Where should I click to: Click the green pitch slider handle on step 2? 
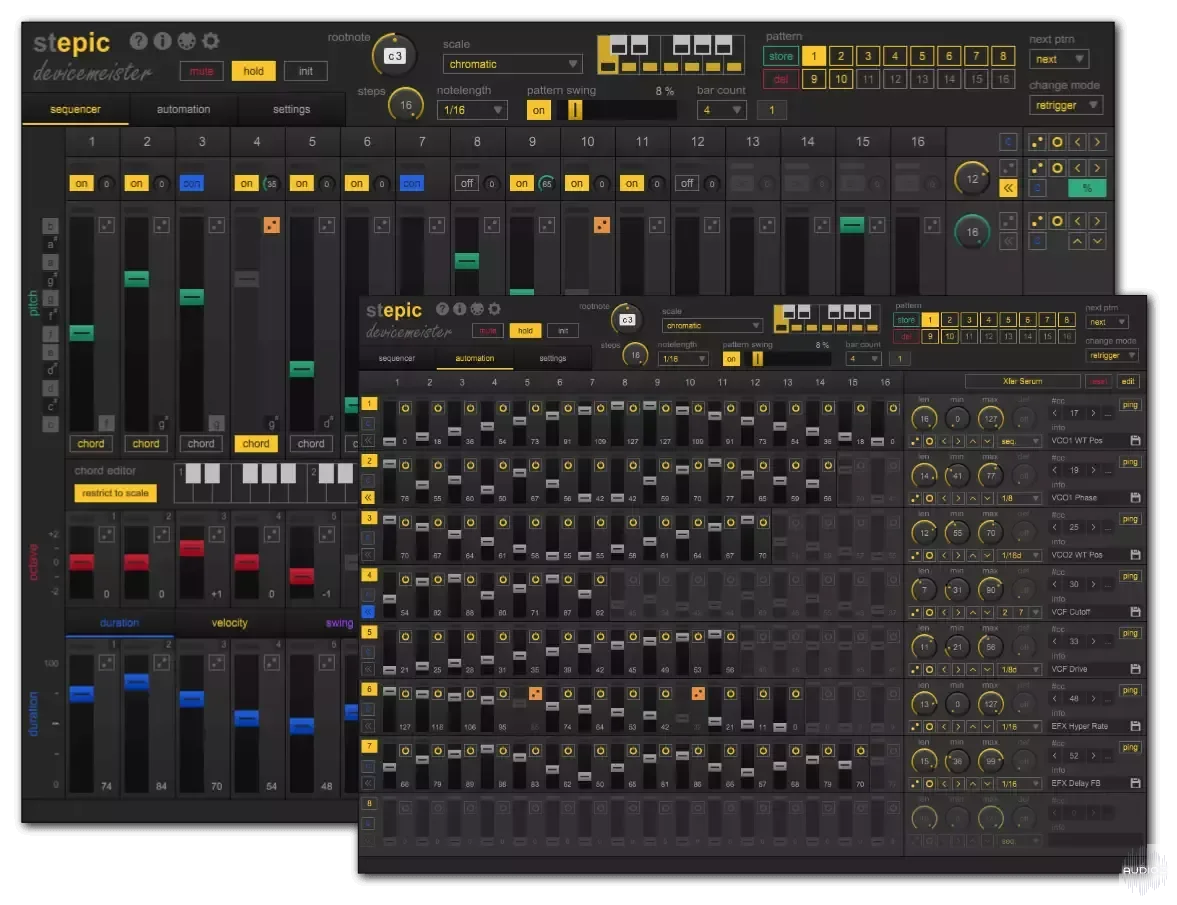tap(137, 278)
